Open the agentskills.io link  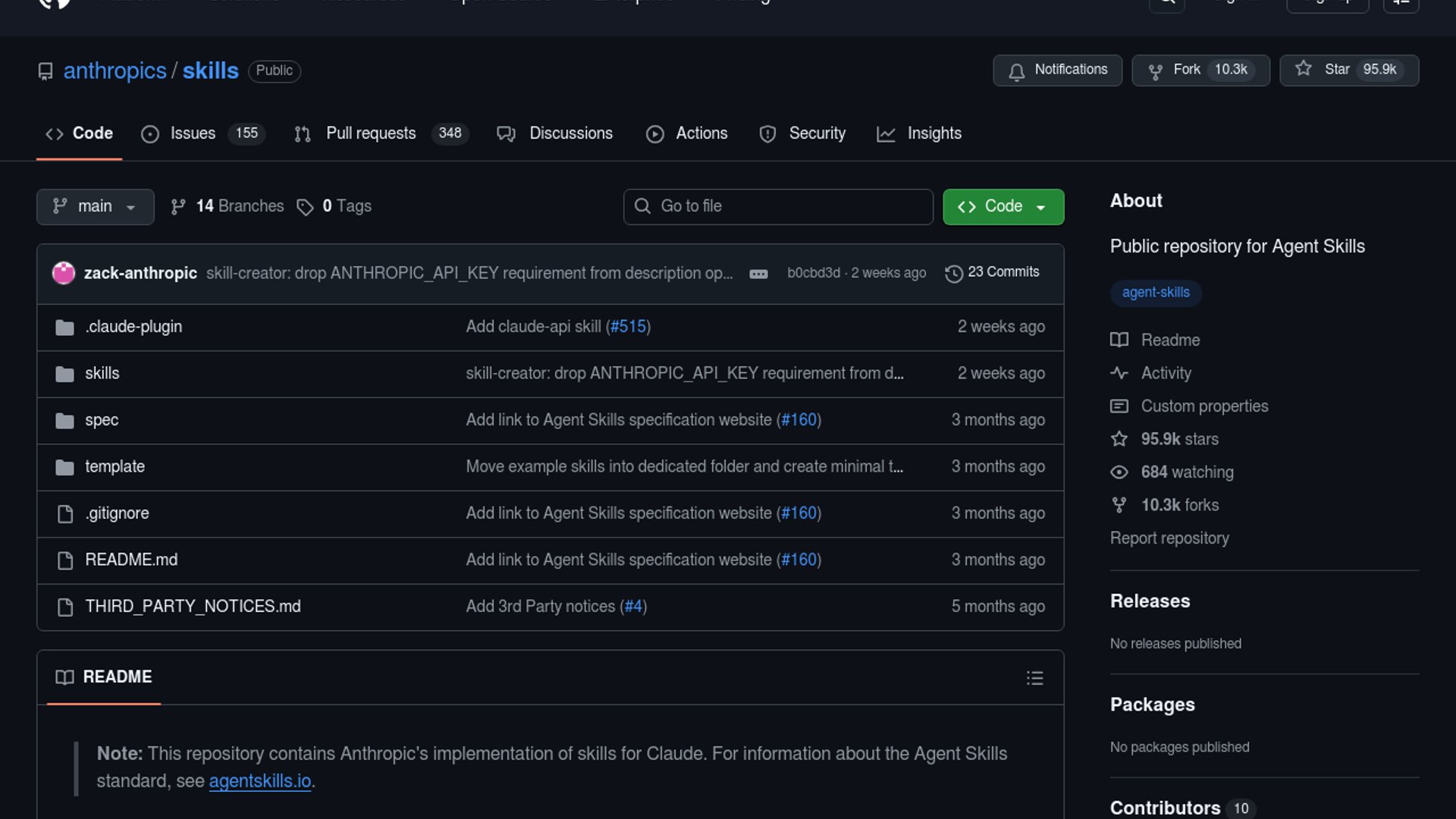coord(259,781)
